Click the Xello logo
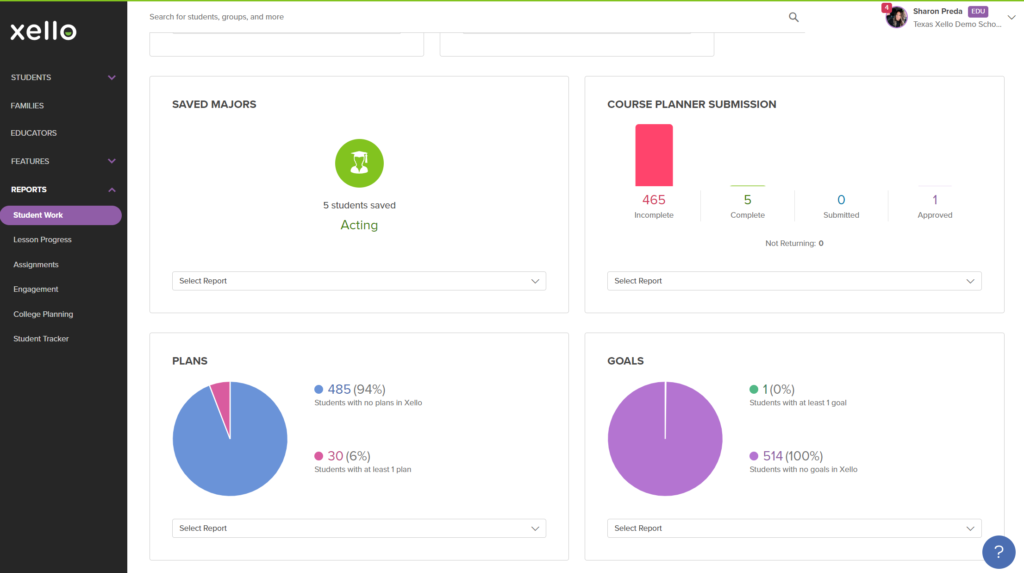 click(44, 31)
